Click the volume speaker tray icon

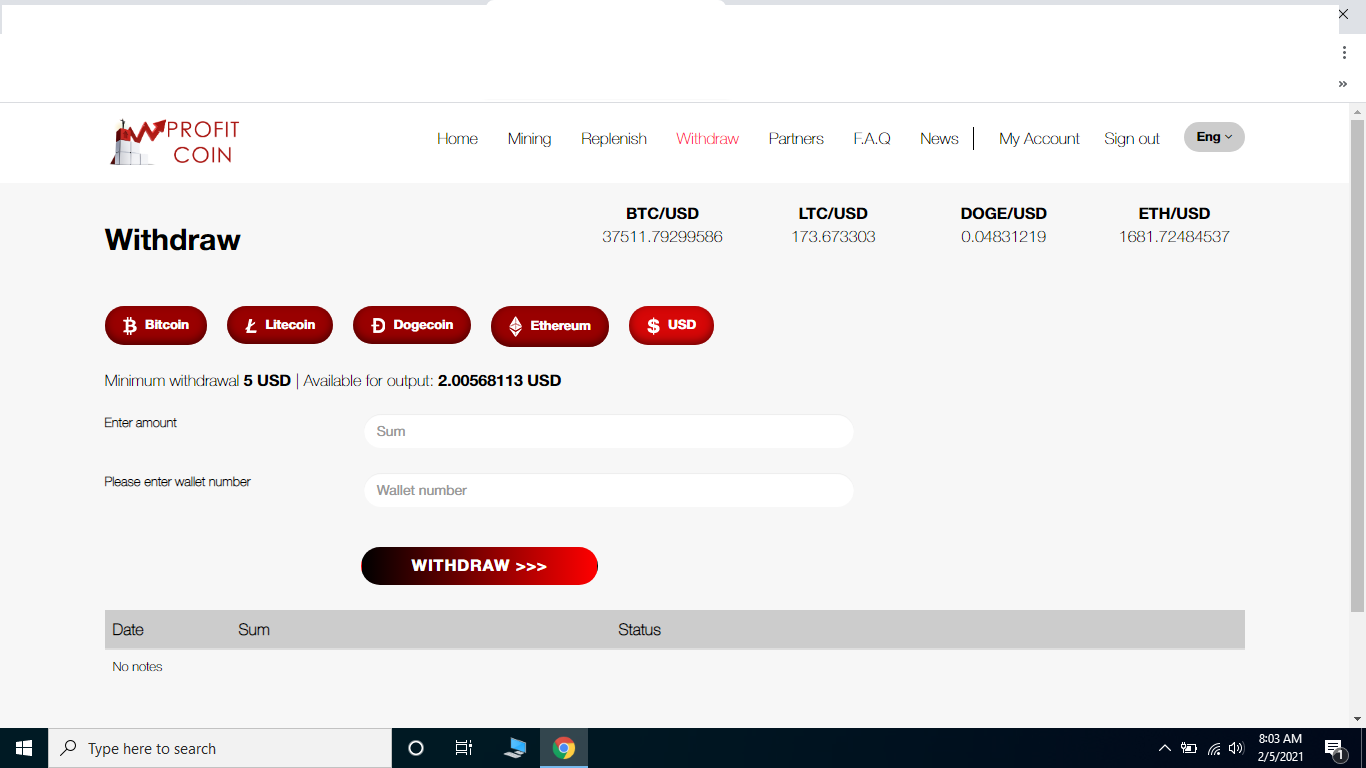[x=1237, y=748]
